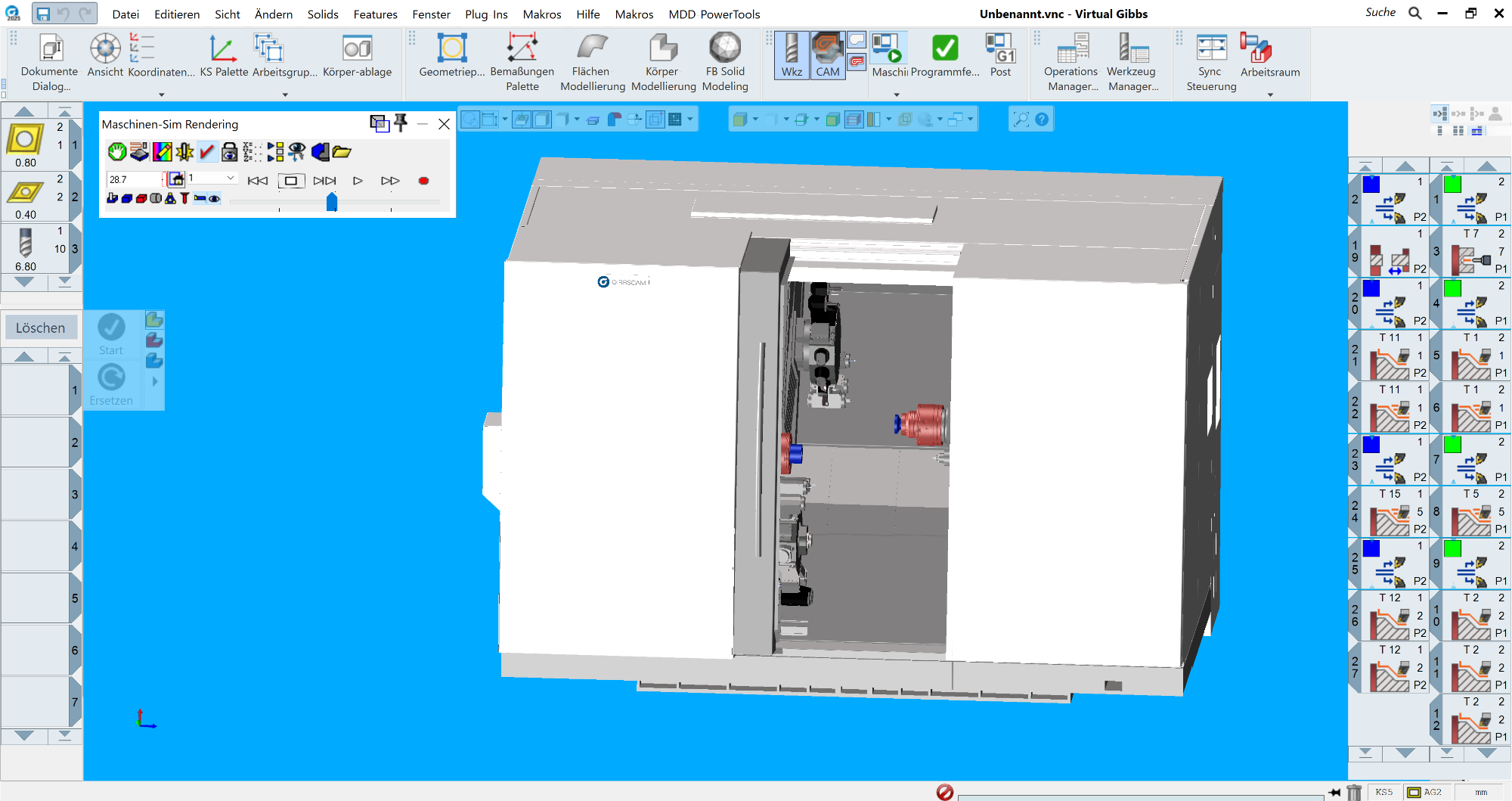Viewport: 1512px width, 801px height.
Task: Expand the Arbeitsraum dropdown arrow
Action: (1270, 95)
